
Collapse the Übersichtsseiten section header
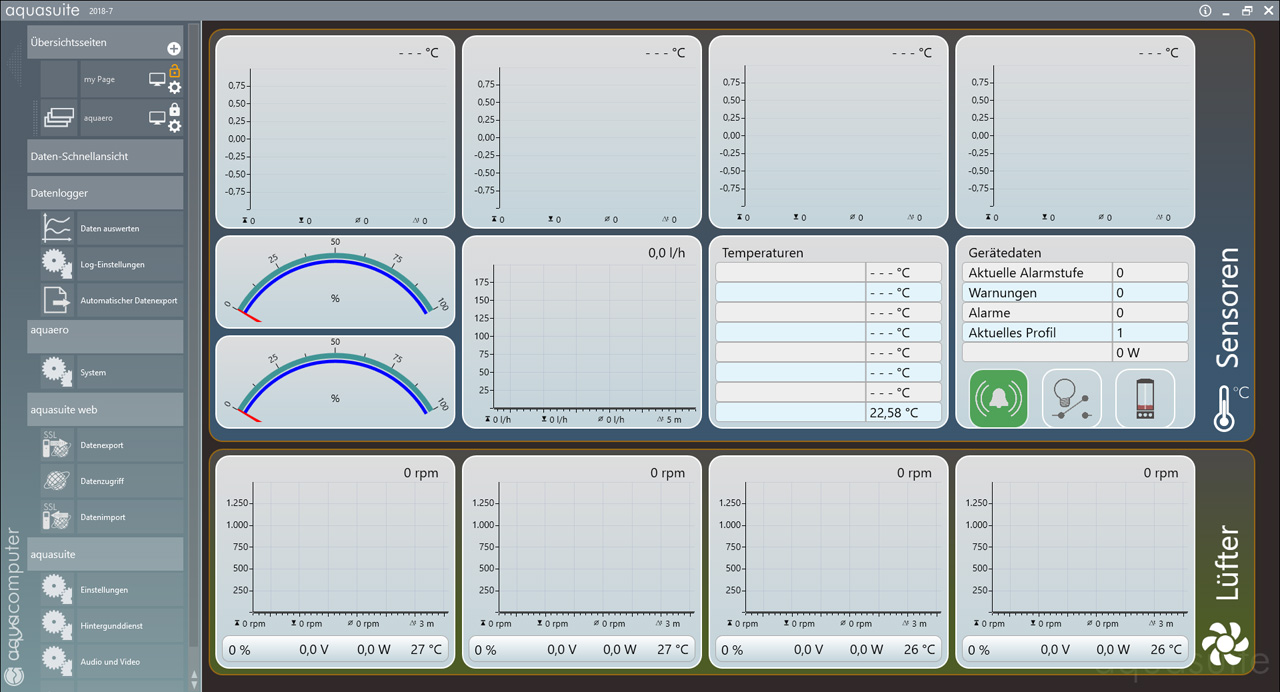point(105,43)
